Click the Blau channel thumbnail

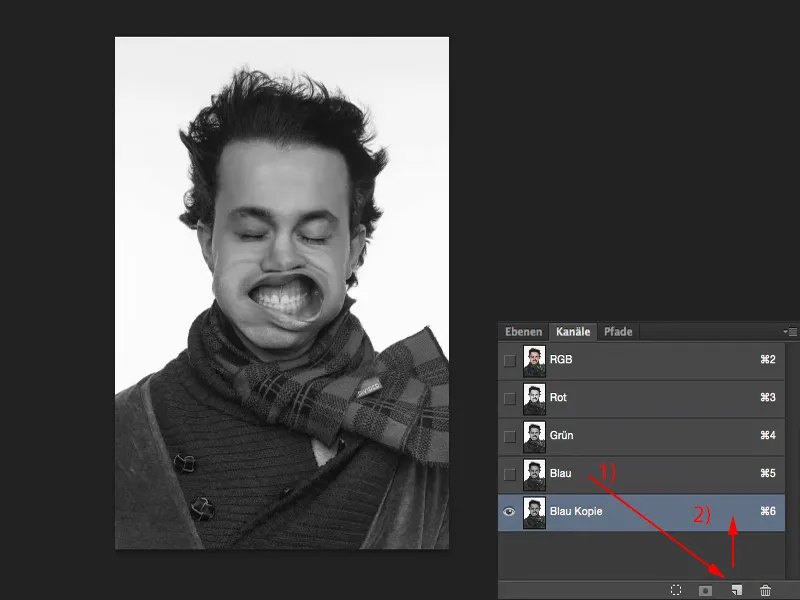tap(534, 474)
